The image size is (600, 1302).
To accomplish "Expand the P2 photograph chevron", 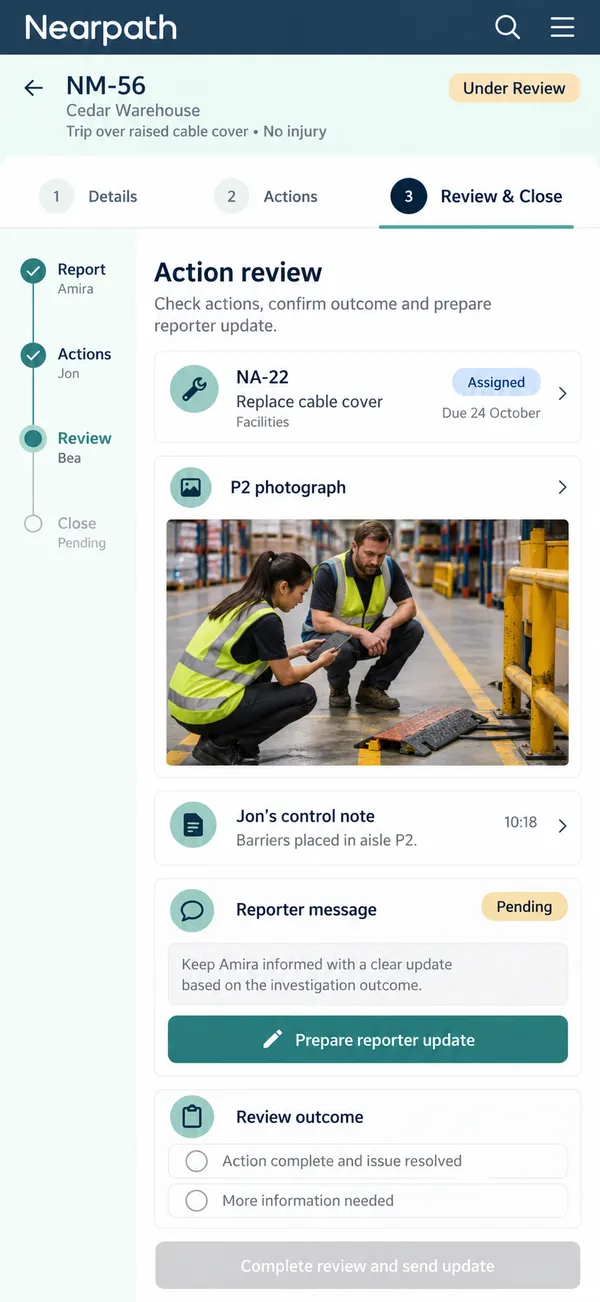I will point(562,487).
